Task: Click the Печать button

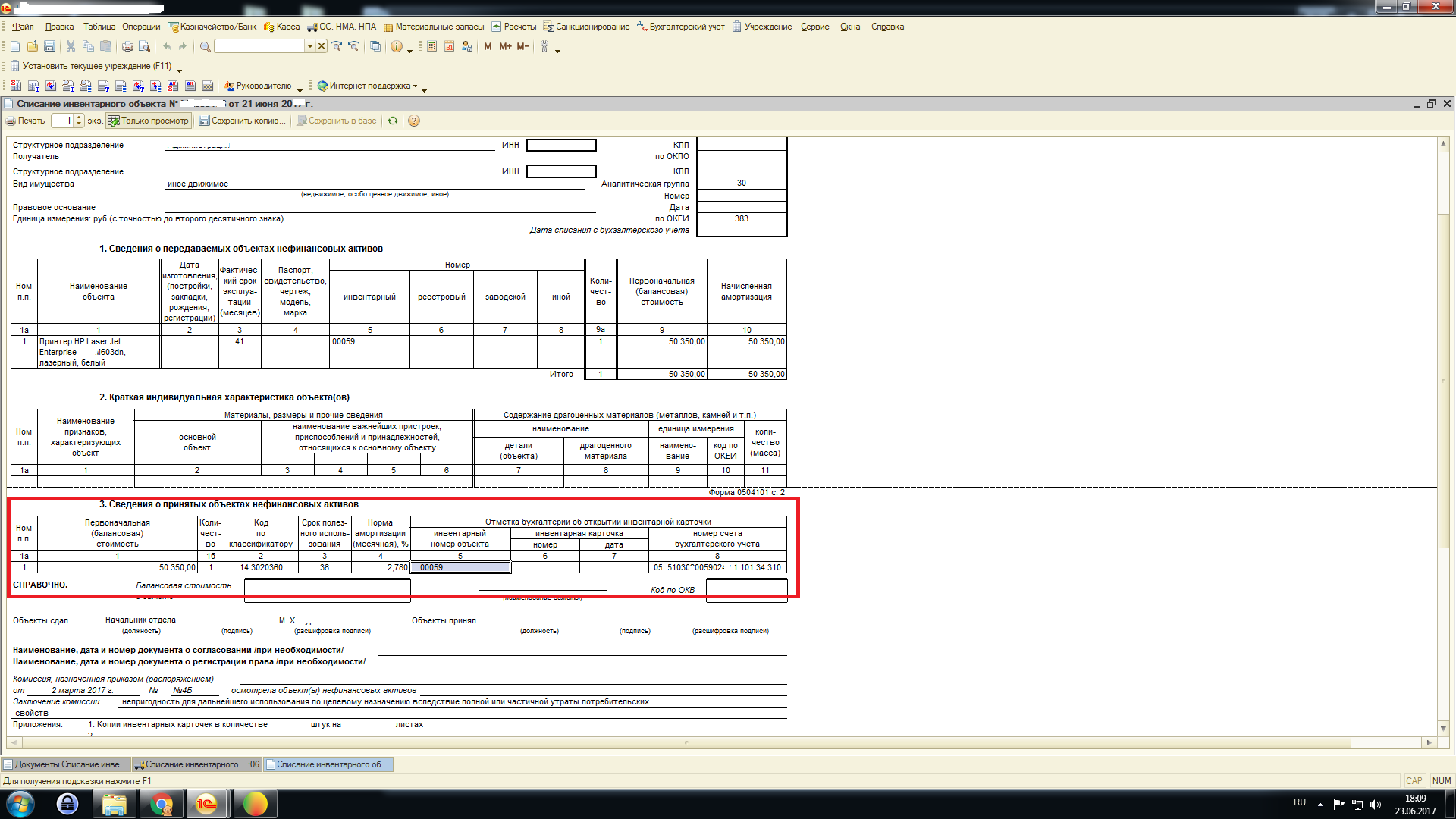Action: [25, 121]
